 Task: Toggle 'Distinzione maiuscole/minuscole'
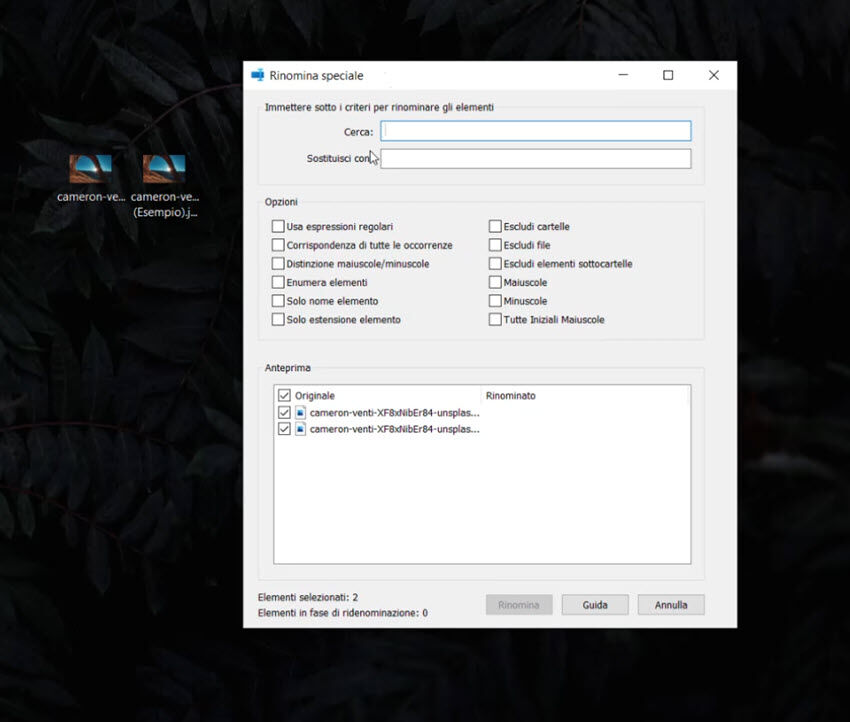(278, 263)
